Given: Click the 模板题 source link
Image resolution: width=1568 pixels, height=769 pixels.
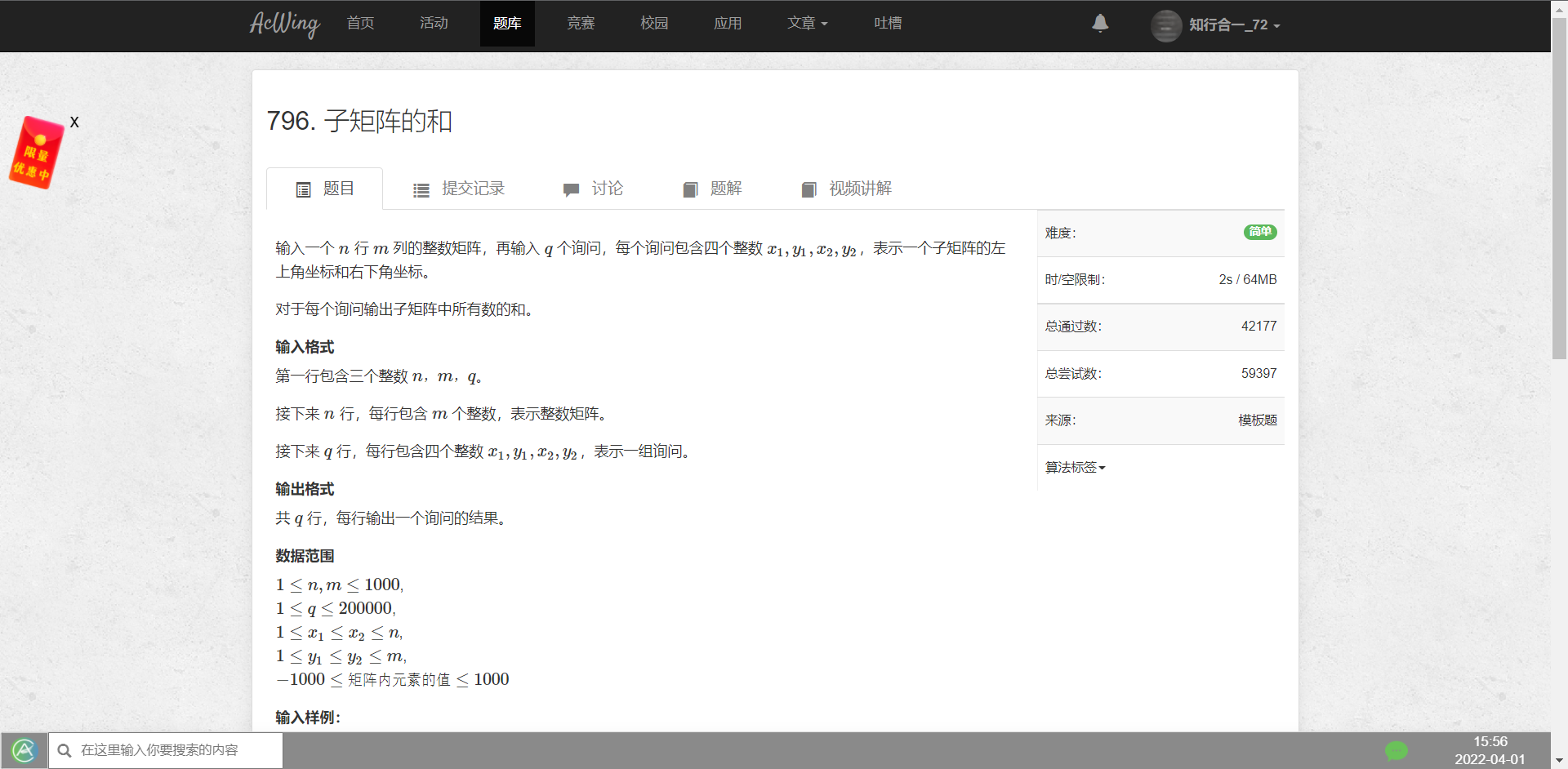Looking at the screenshot, I should [x=1258, y=420].
